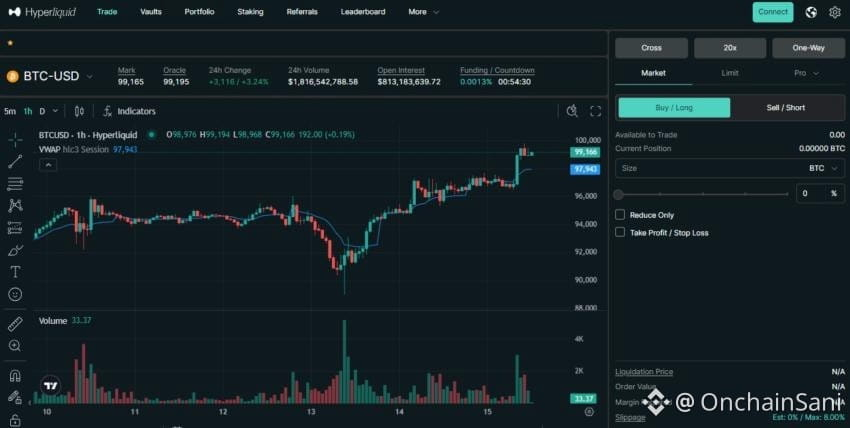Open the Trade navigation item
The height and width of the screenshot is (428, 850).
pyautogui.click(x=107, y=12)
